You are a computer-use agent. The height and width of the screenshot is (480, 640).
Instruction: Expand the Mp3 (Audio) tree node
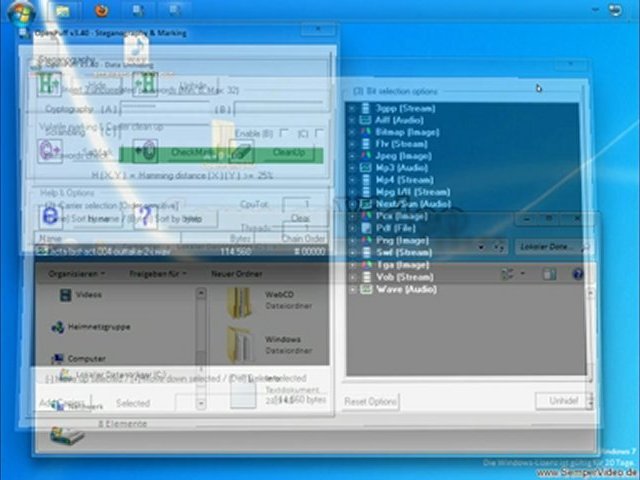(x=352, y=168)
